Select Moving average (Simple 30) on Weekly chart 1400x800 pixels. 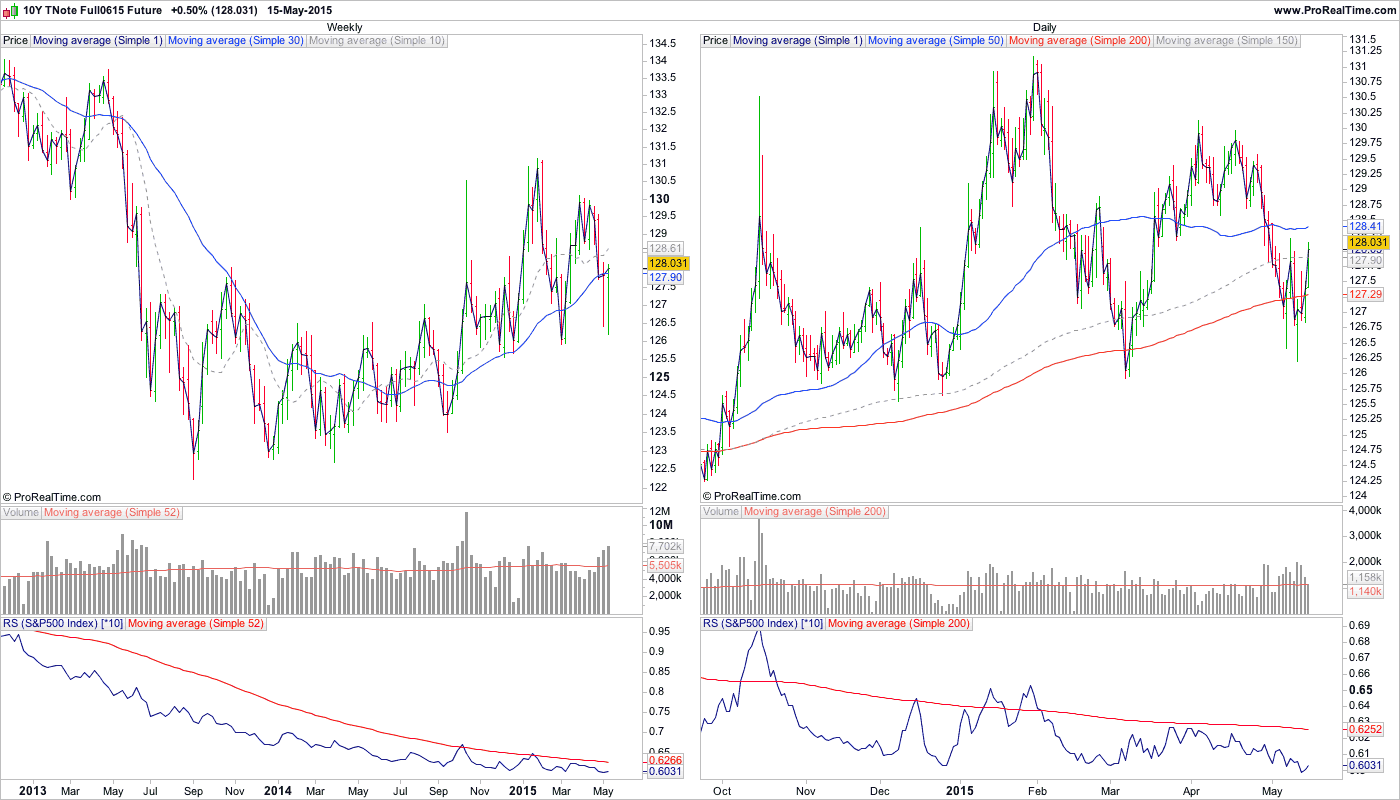(x=235, y=41)
